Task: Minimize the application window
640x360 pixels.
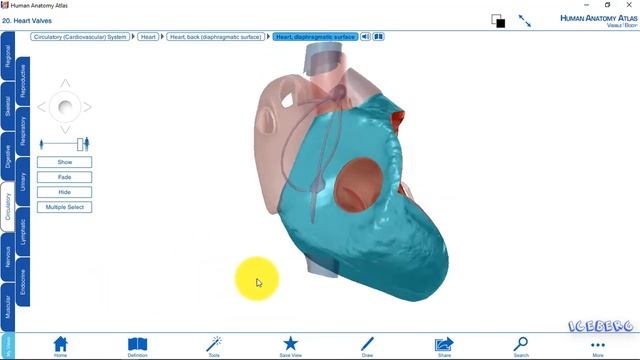Action: (587, 5)
